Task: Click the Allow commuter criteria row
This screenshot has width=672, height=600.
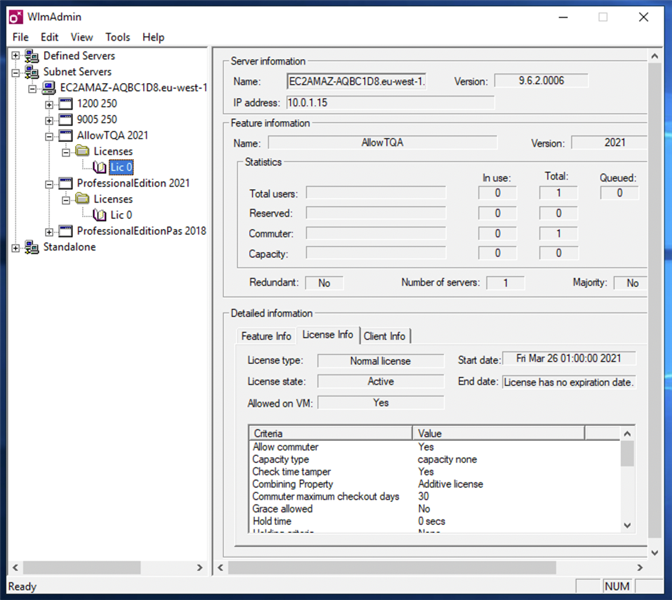Action: pyautogui.click(x=435, y=447)
